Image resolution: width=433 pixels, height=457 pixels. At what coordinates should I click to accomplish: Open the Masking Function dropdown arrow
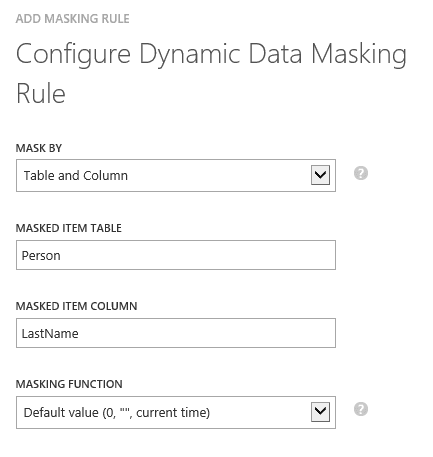pyautogui.click(x=320, y=412)
